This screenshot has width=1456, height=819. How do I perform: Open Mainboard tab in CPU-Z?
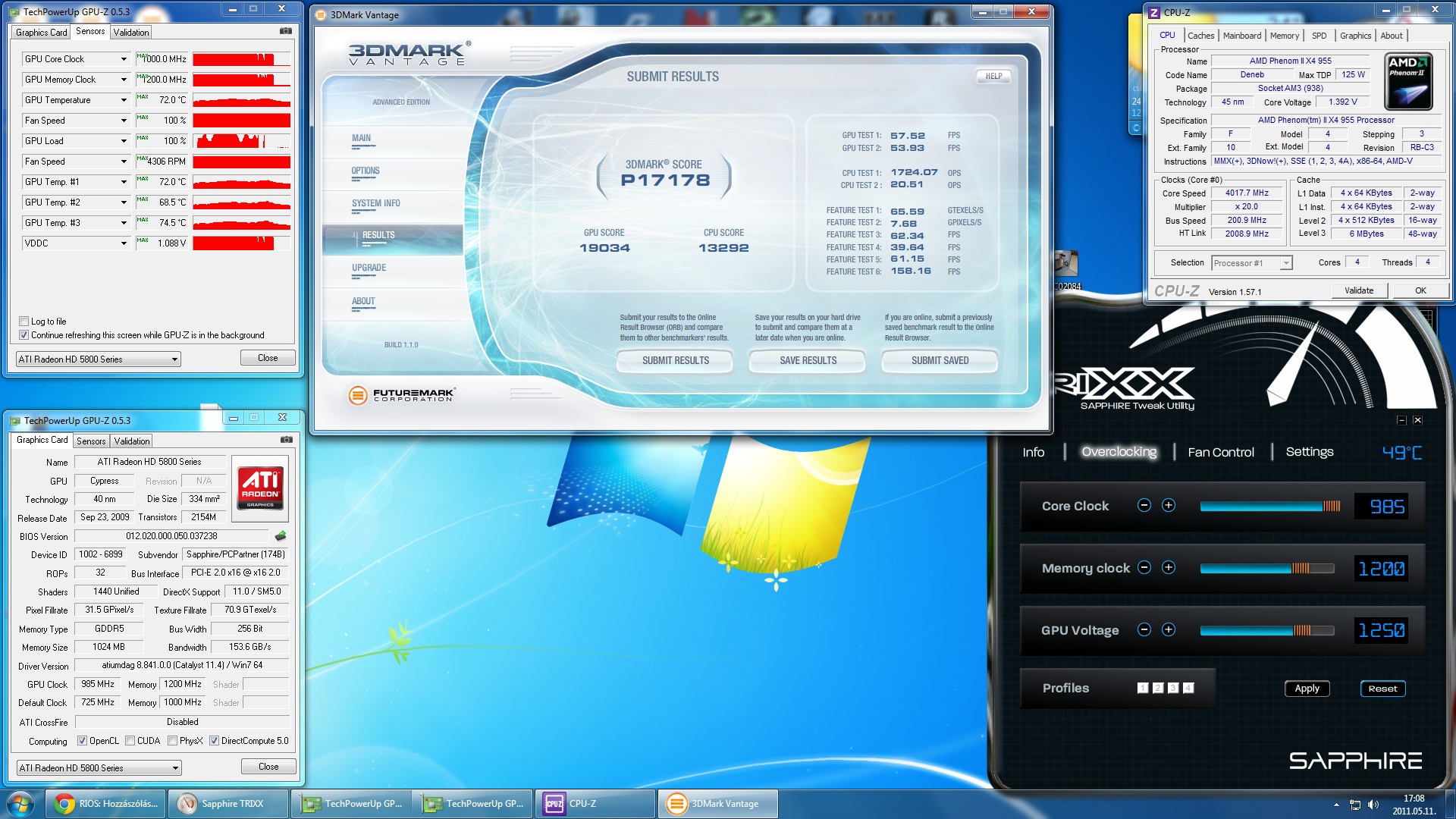1242,36
